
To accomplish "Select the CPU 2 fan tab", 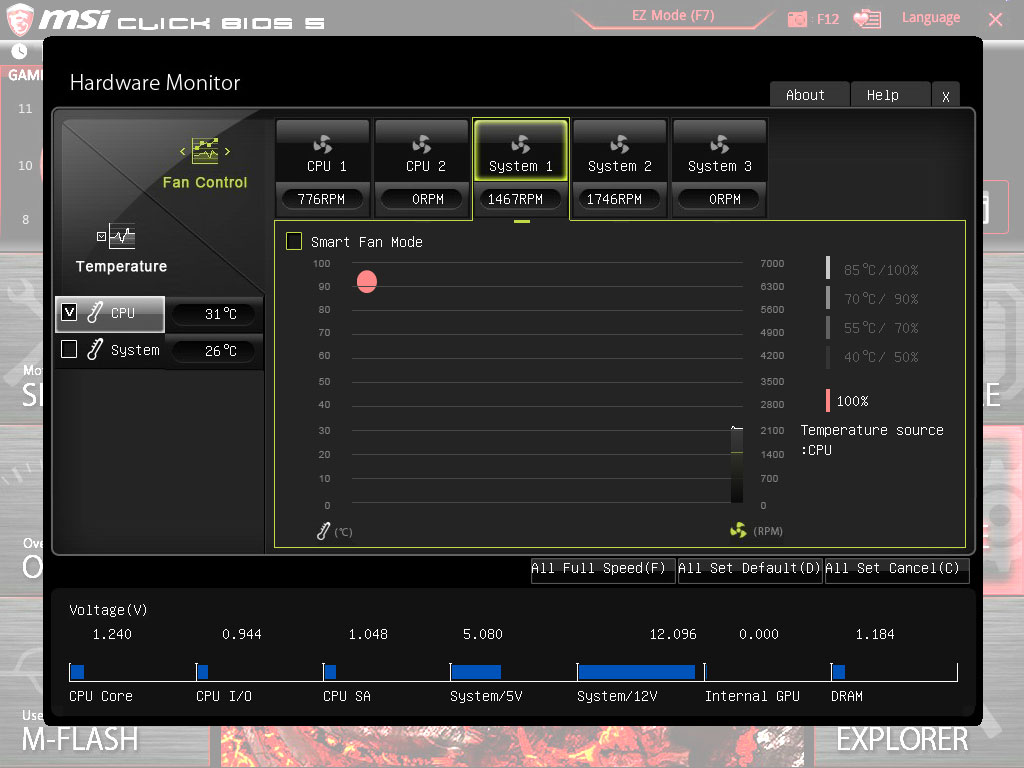I will 422,151.
